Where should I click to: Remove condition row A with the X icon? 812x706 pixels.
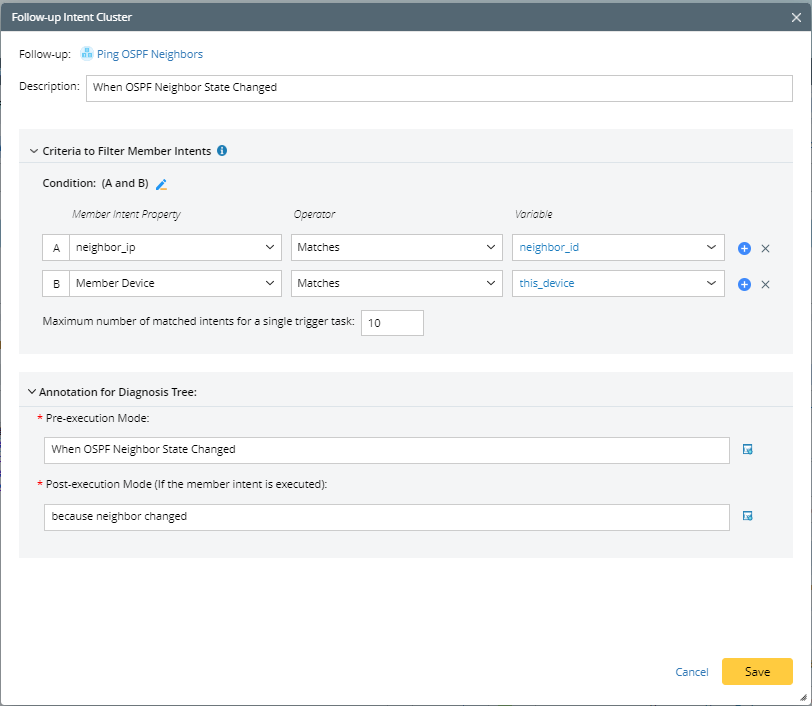(x=765, y=248)
